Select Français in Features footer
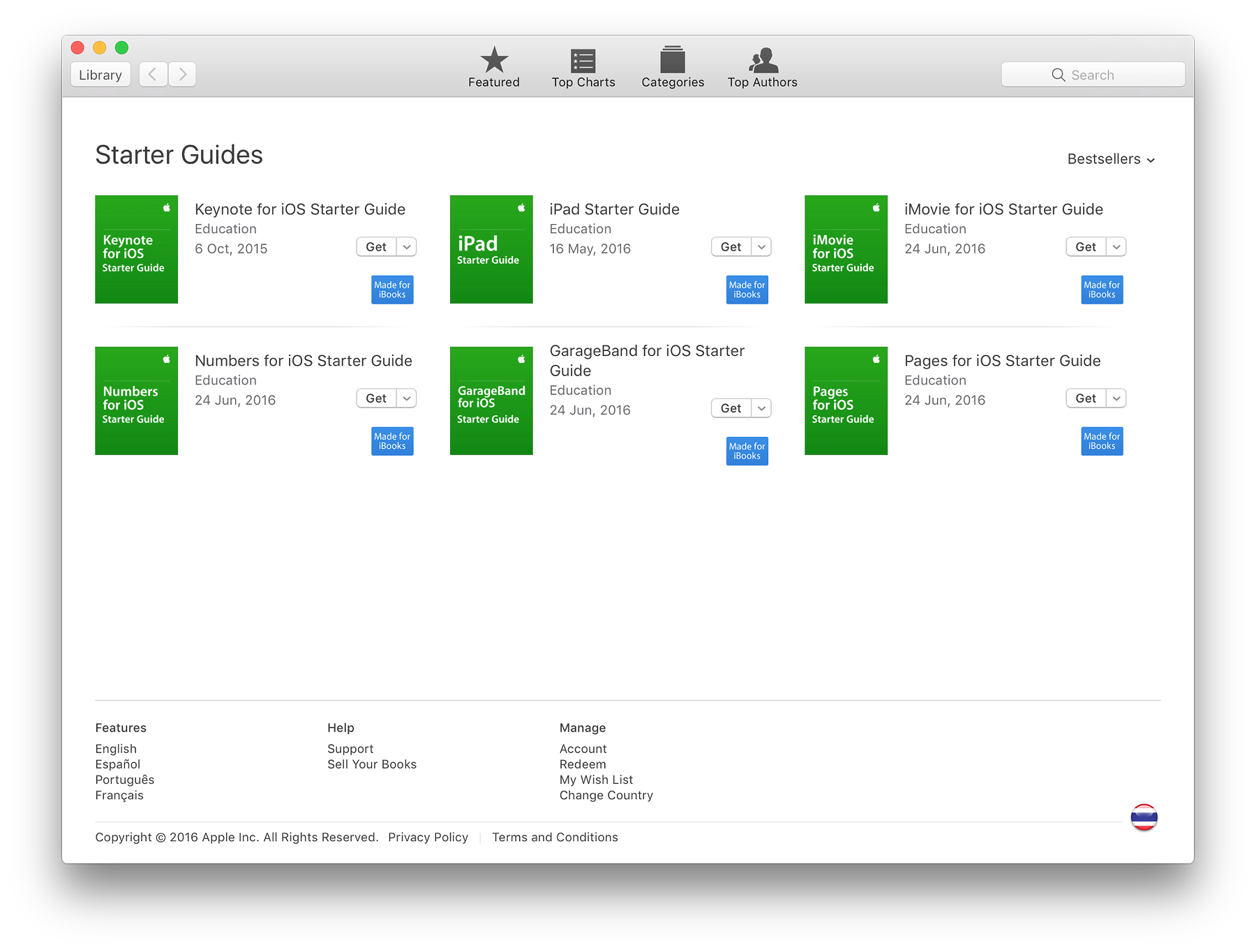 pyautogui.click(x=119, y=796)
